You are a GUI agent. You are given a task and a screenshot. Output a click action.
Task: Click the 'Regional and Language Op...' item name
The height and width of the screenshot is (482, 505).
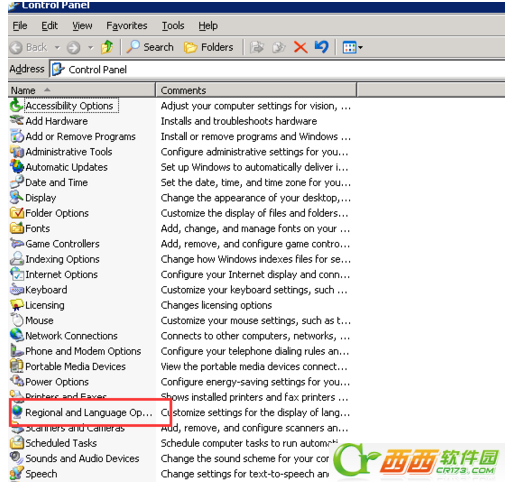(89, 412)
